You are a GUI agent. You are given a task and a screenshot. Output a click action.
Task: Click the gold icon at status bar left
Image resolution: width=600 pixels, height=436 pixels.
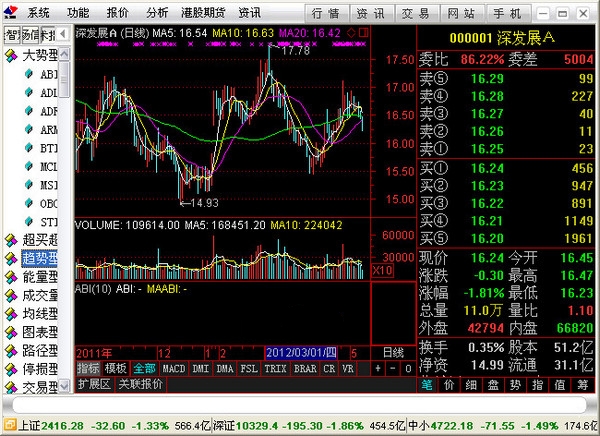click(x=10, y=425)
